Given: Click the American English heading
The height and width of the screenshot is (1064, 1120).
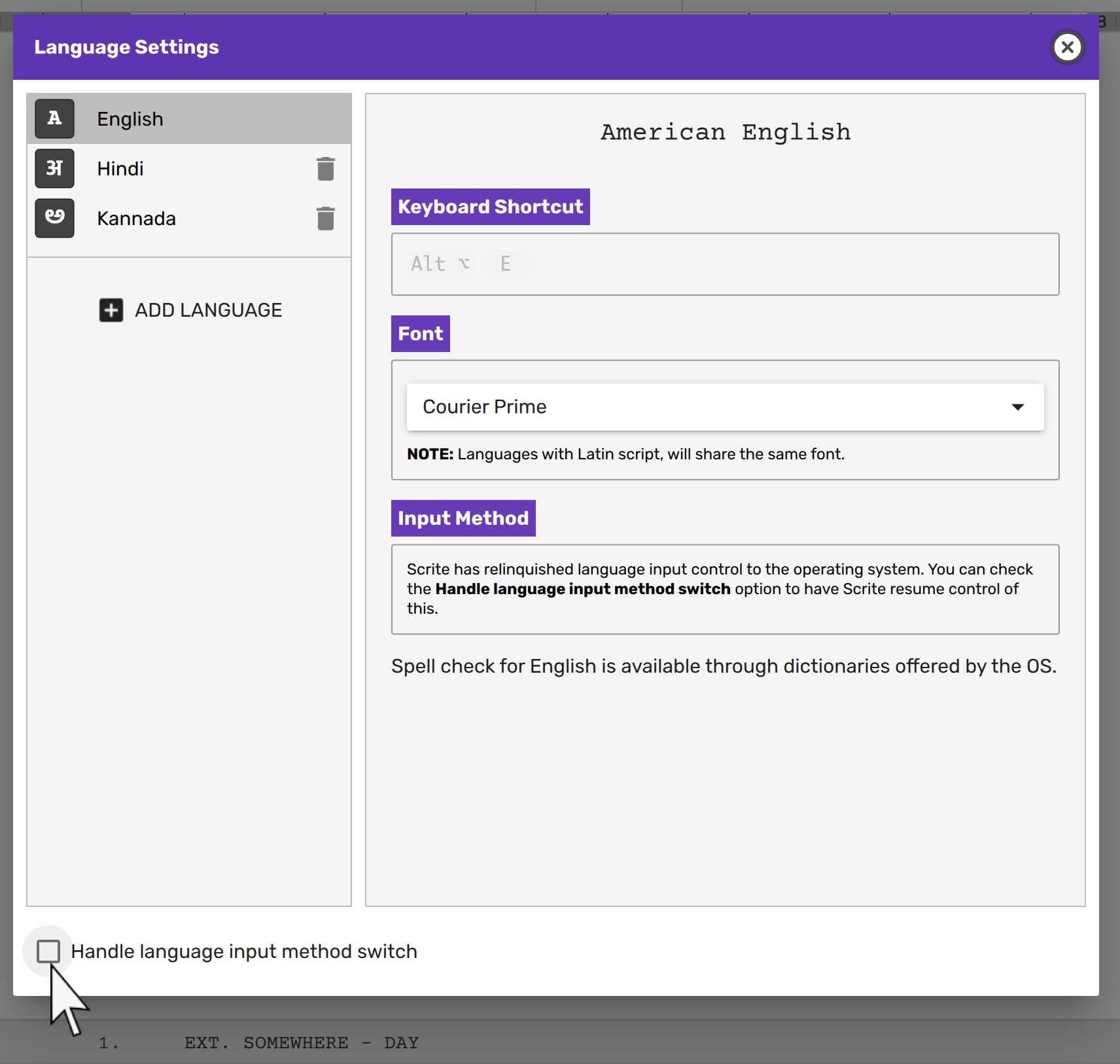Looking at the screenshot, I should (x=725, y=132).
